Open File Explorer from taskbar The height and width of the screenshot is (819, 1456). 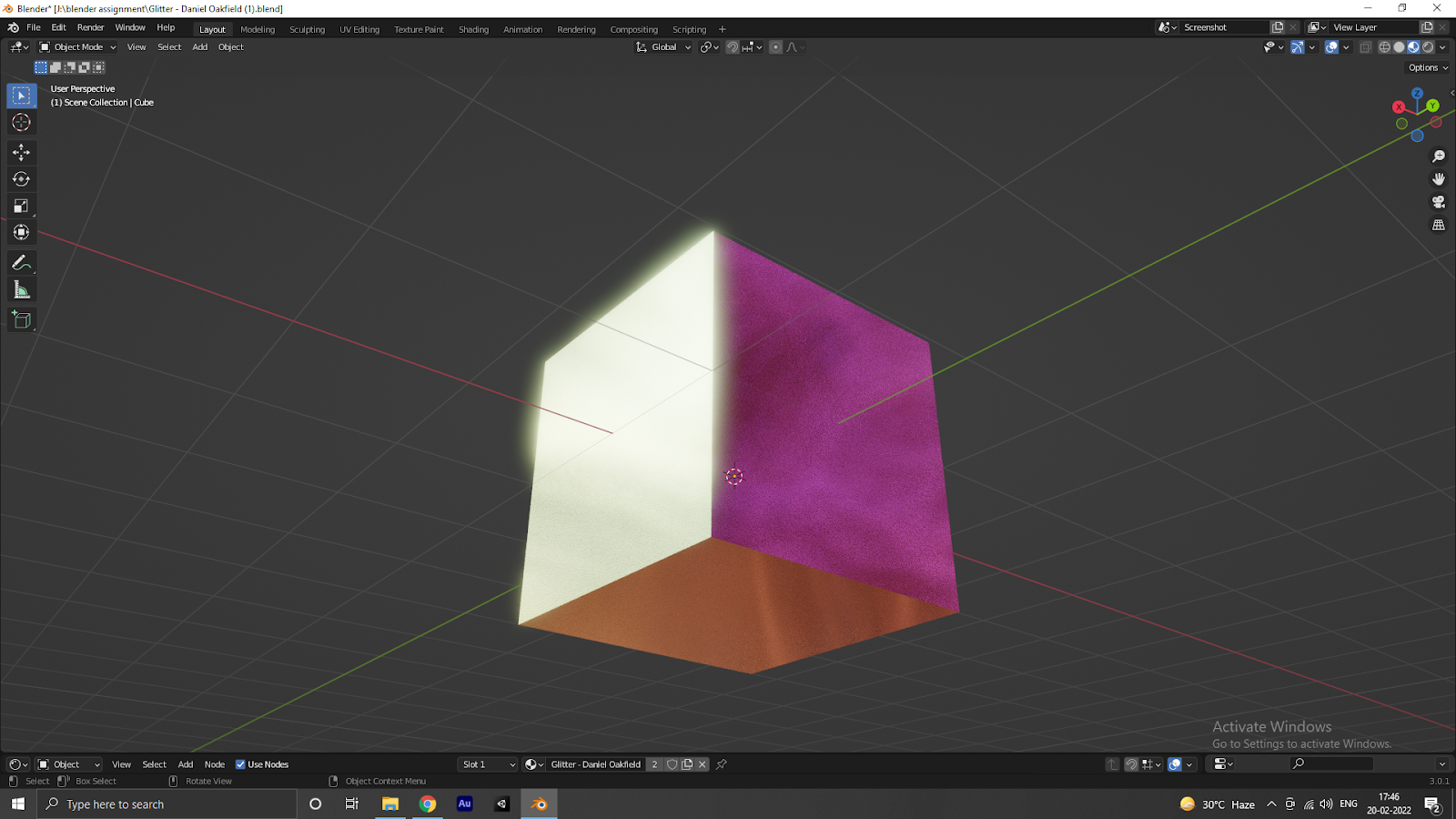pos(390,804)
